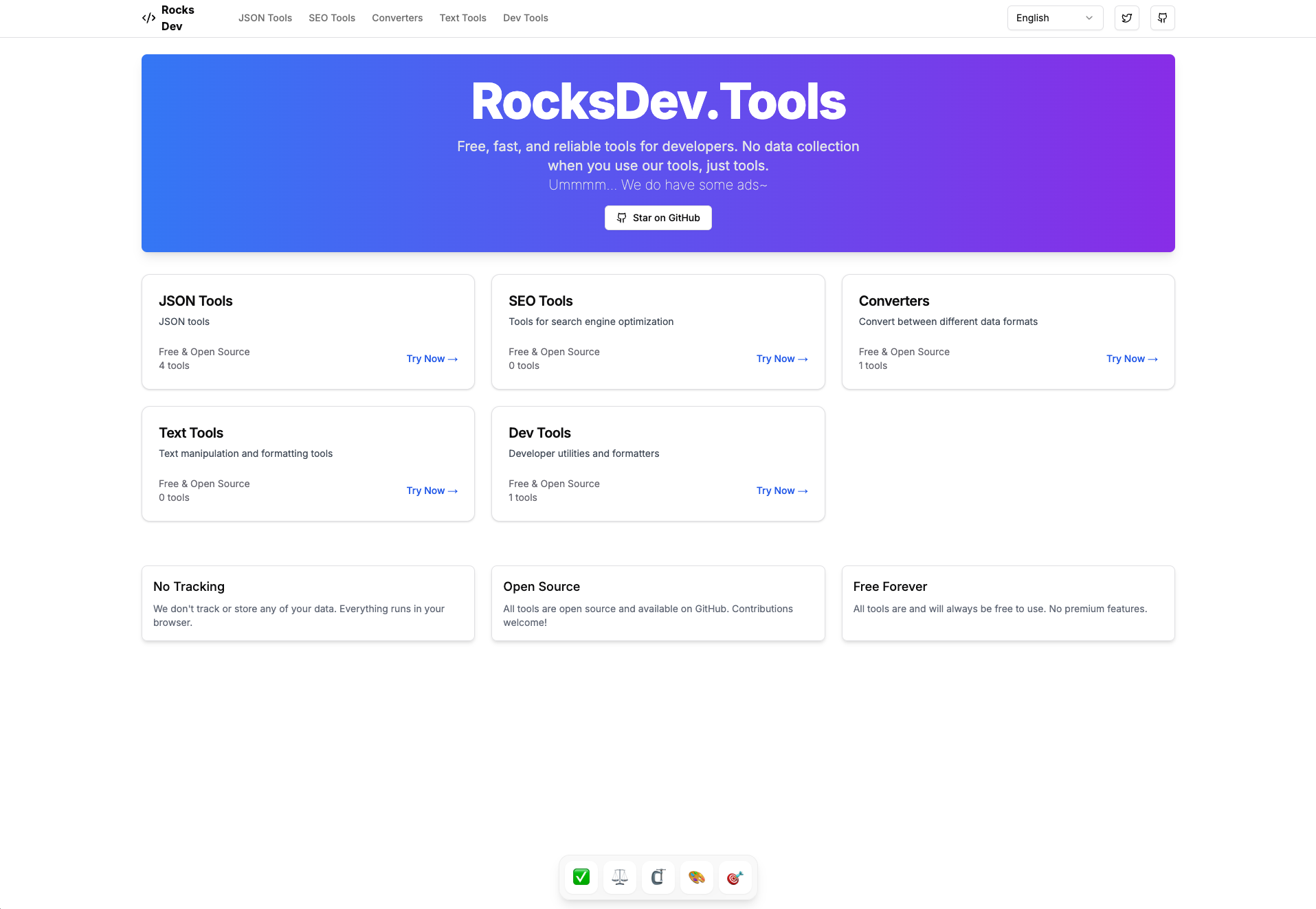
Task: Open Converters in top navigation
Action: [x=397, y=18]
